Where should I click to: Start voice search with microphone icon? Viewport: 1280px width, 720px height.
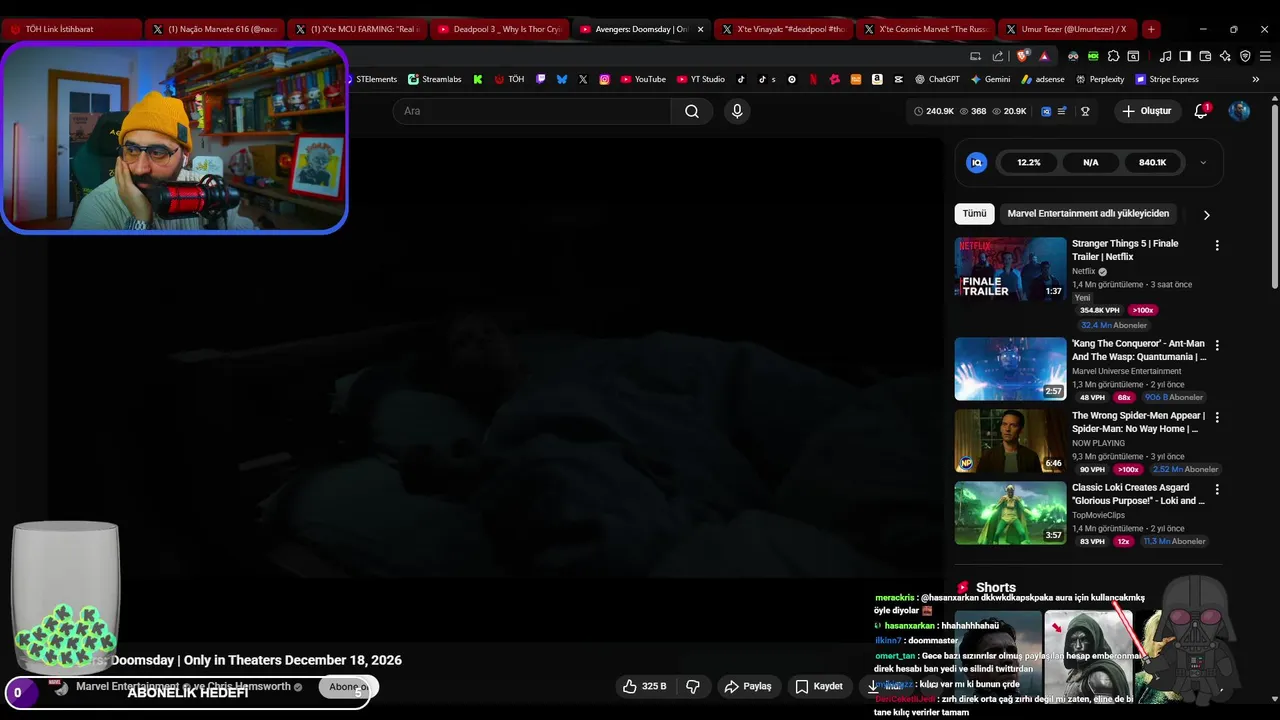[x=737, y=111]
